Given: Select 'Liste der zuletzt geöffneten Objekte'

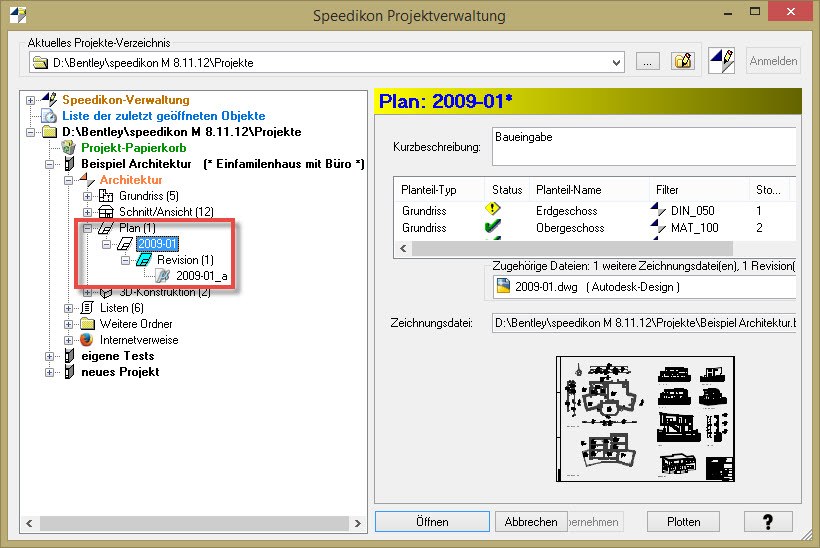Looking at the screenshot, I should (x=164, y=116).
